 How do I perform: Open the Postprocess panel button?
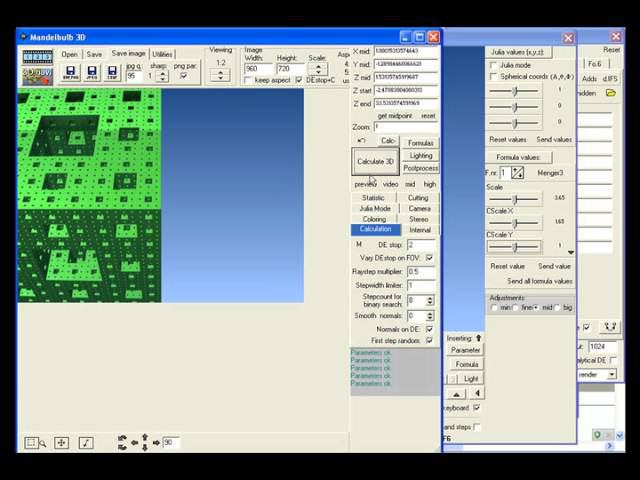pos(420,168)
